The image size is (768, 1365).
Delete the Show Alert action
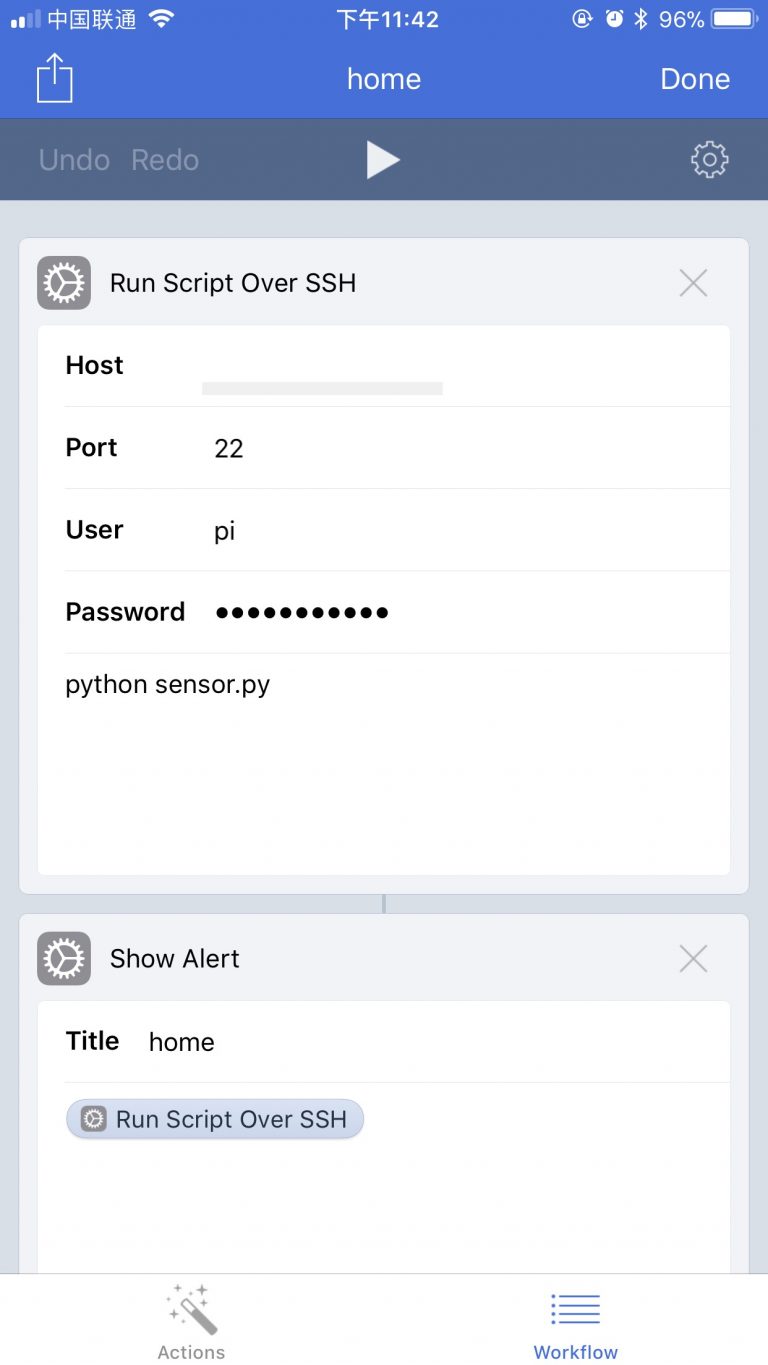[693, 959]
